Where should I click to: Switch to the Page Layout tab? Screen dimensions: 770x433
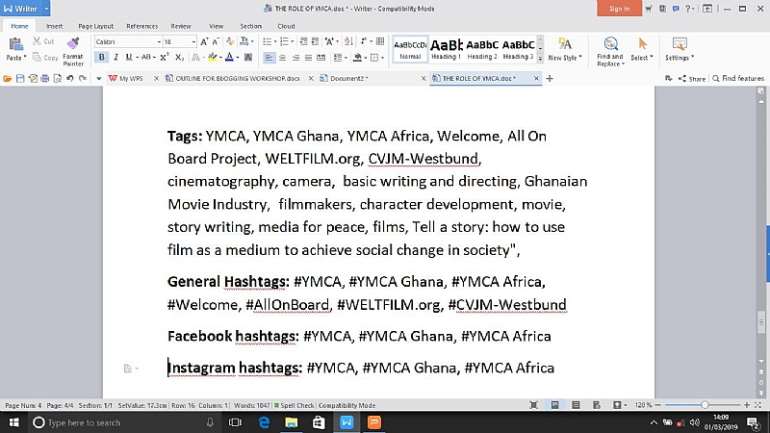[x=96, y=26]
